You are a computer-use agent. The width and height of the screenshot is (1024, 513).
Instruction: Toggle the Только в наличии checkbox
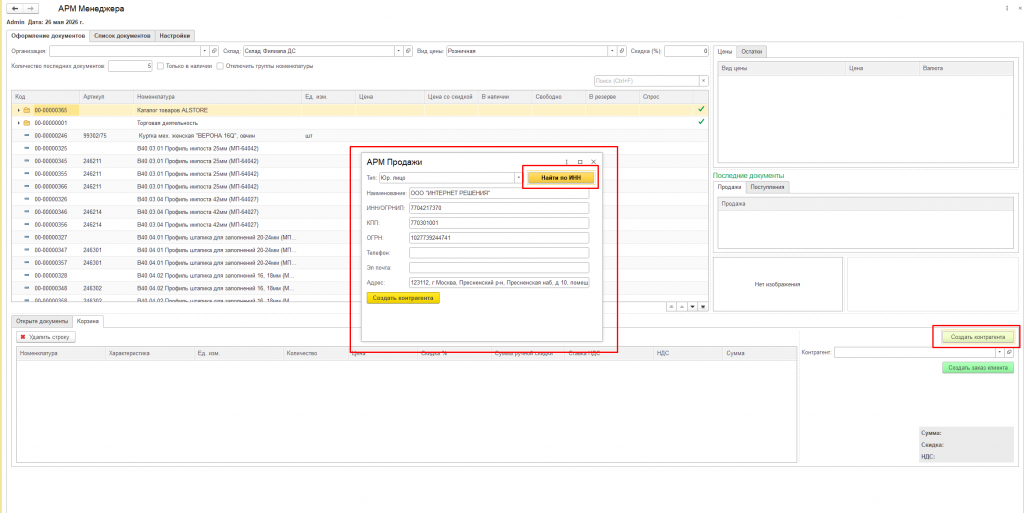(160, 66)
